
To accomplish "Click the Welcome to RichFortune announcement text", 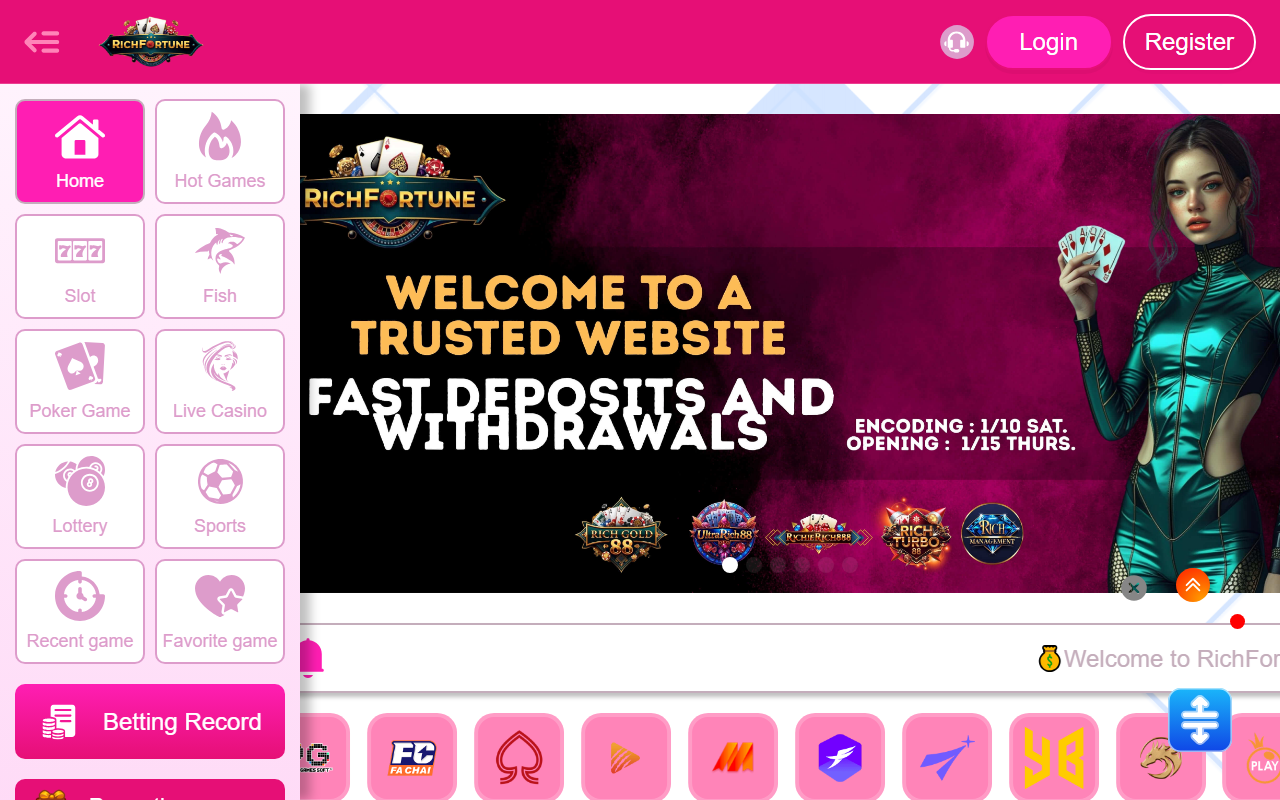I will coord(1172,658).
